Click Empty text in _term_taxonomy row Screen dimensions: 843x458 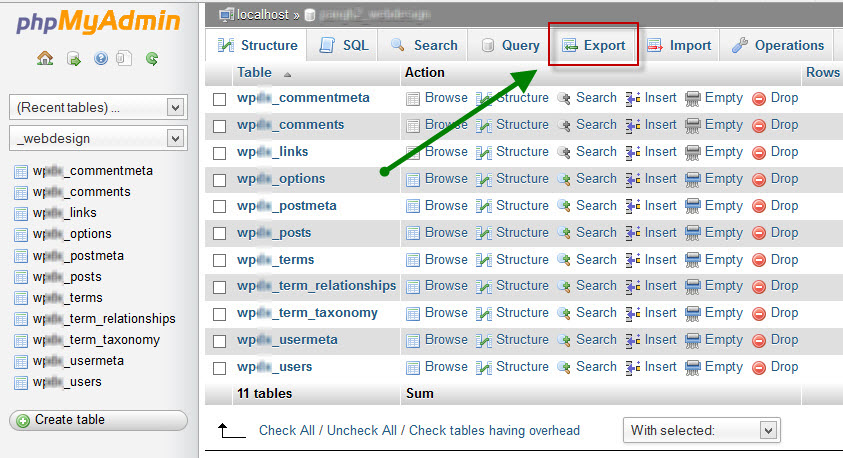[724, 313]
